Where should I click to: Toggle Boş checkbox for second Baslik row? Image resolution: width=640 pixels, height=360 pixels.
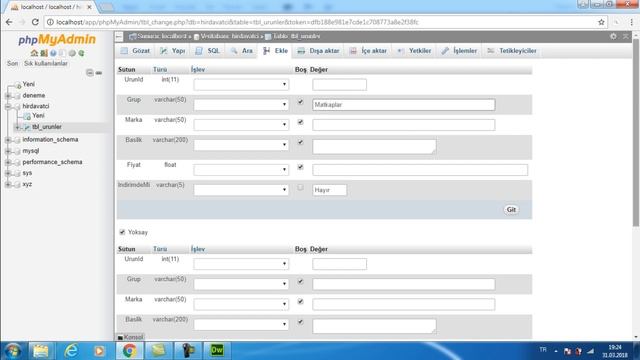[x=300, y=322]
